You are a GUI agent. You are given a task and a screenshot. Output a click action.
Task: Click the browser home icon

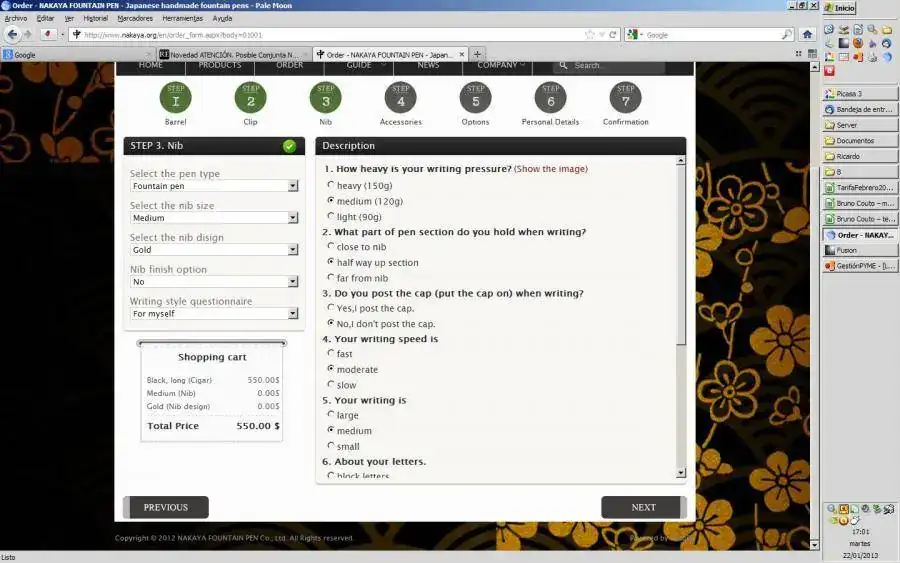pos(807,34)
